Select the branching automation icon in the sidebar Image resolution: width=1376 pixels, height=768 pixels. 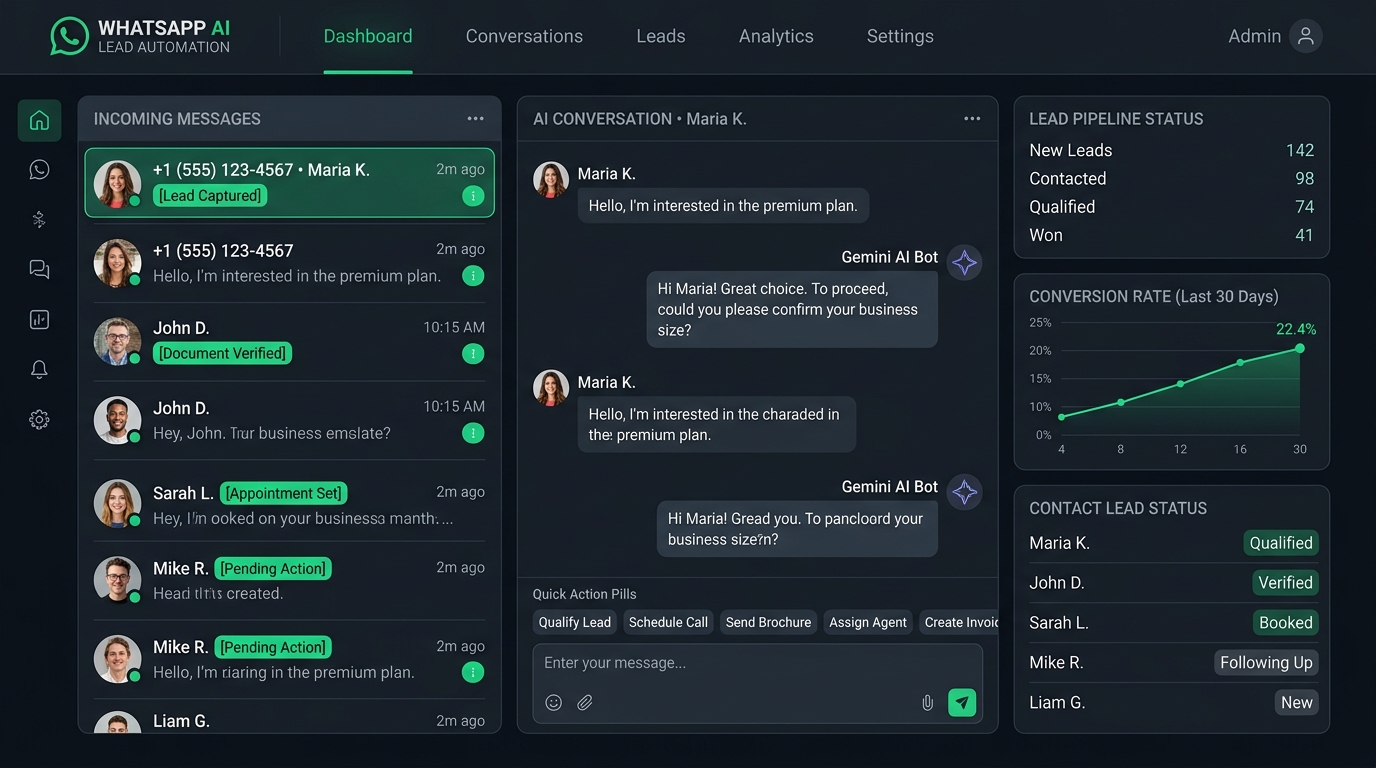(x=39, y=220)
